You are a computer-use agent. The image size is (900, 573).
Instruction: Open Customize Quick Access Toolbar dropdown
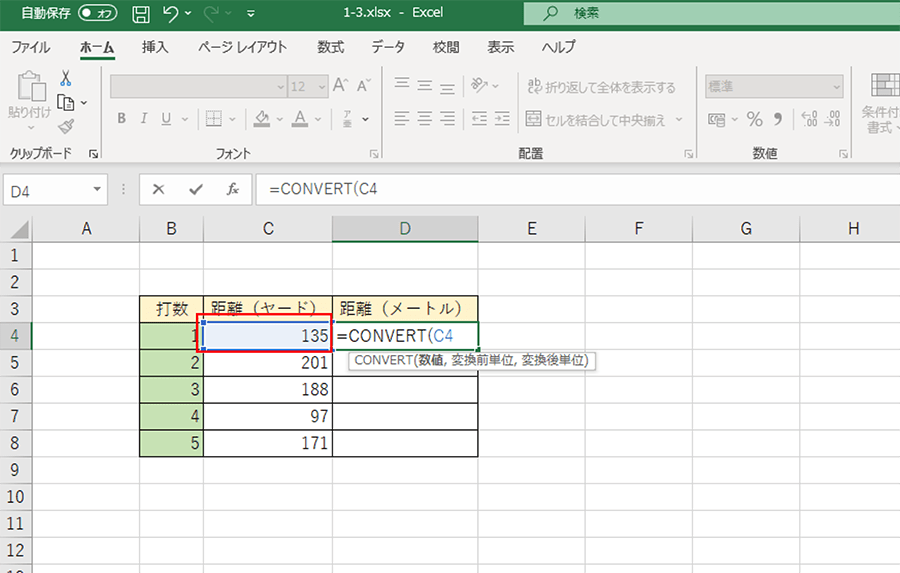[251, 13]
